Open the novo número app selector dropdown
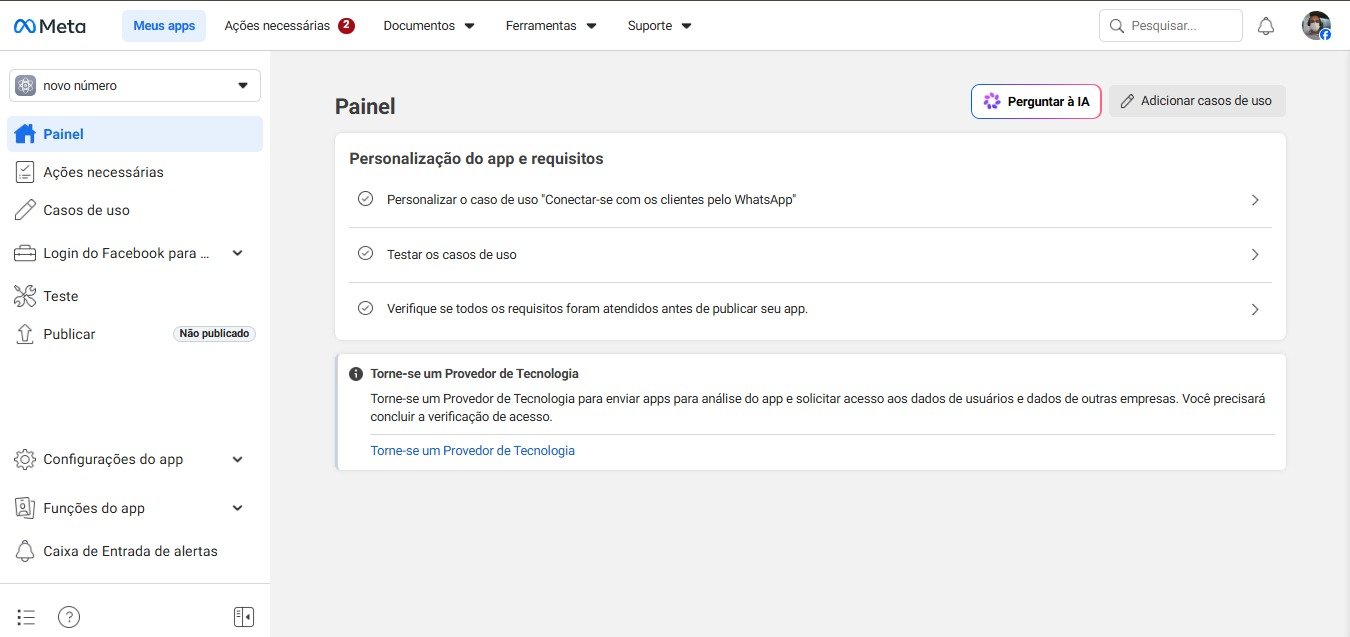The image size is (1350, 637). [x=135, y=86]
